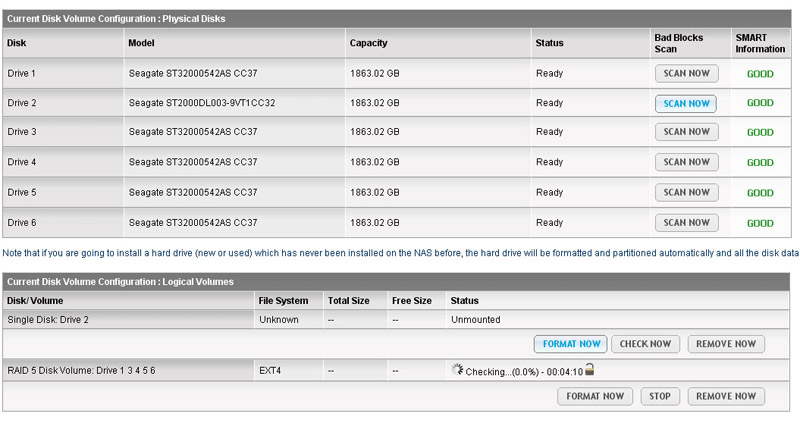Scan Drive 5 for bad blocks
Image resolution: width=800 pixels, height=426 pixels.
pyautogui.click(x=686, y=192)
